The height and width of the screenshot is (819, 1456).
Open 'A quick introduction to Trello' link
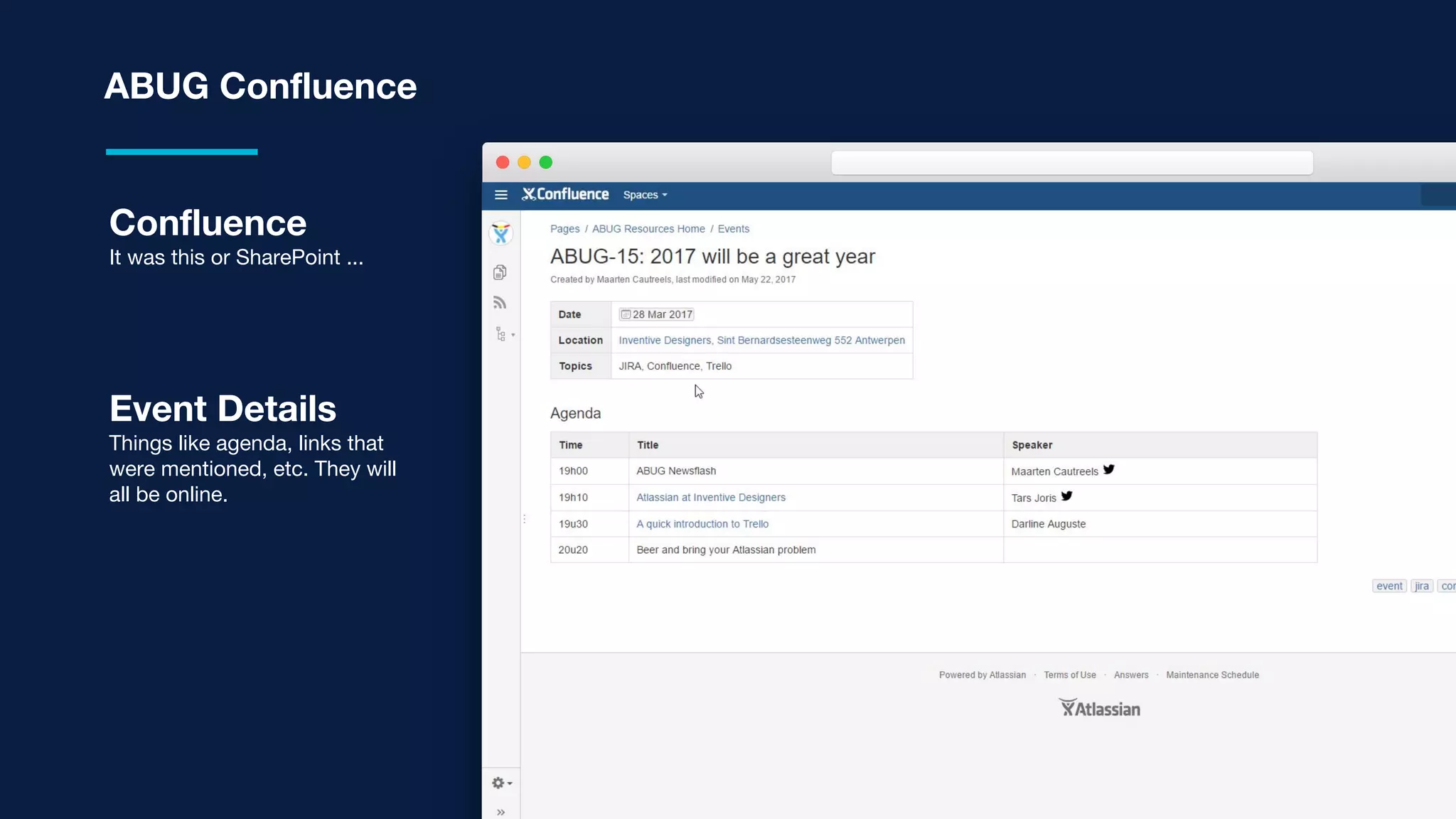pyautogui.click(x=702, y=524)
